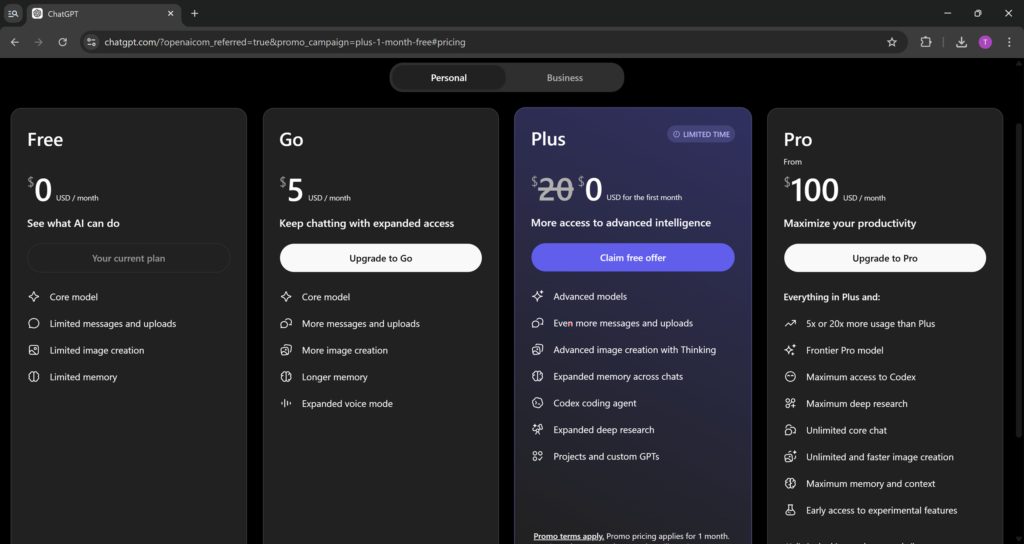This screenshot has height=544, width=1024.
Task: Click the waveform icon by Expanded voice mode
Action: (286, 404)
